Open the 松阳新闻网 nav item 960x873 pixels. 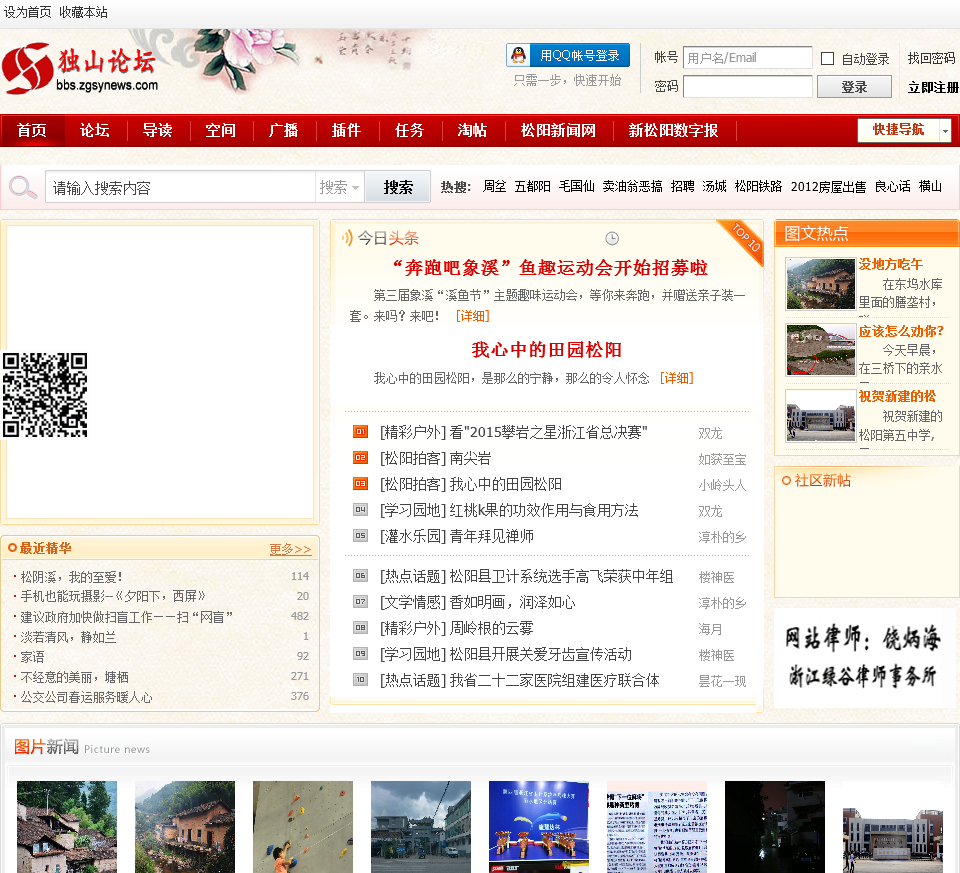tap(558, 130)
